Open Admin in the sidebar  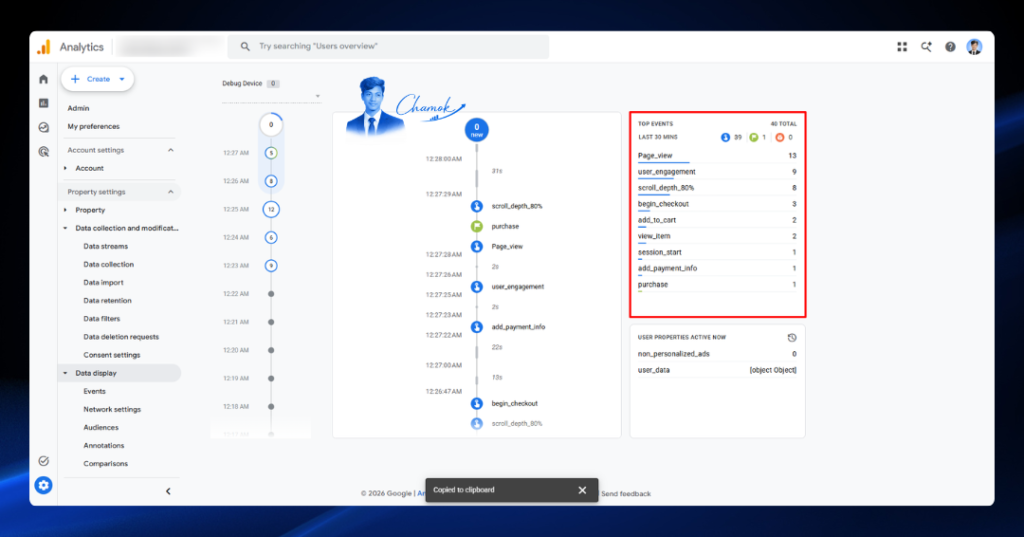pyautogui.click(x=78, y=108)
